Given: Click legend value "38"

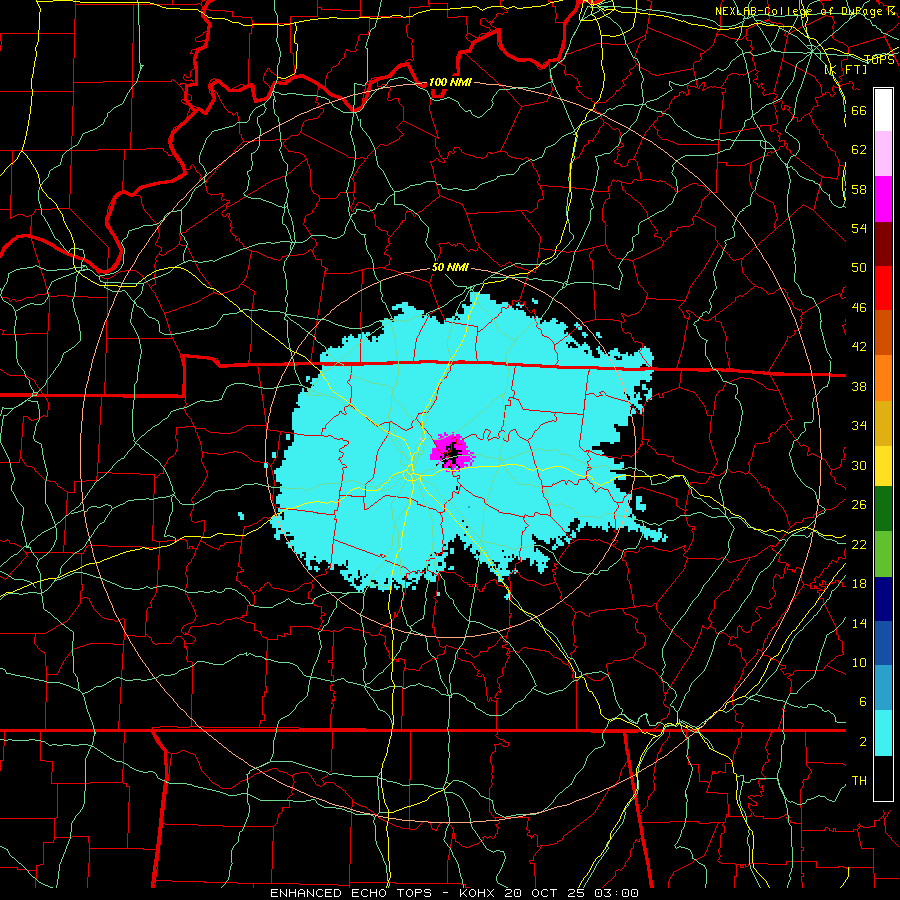Looking at the screenshot, I should pyautogui.click(x=859, y=386).
